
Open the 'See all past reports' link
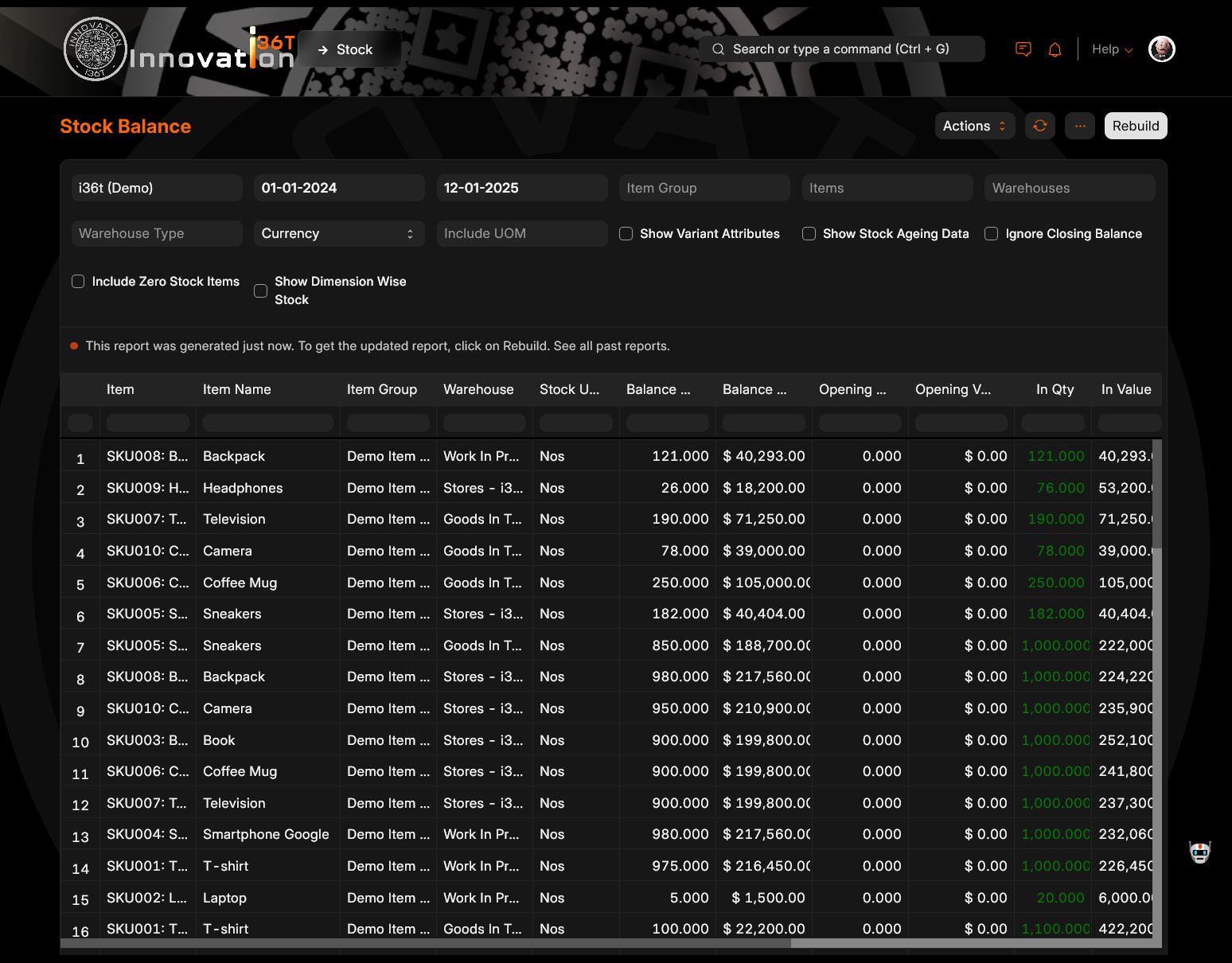[611, 346]
